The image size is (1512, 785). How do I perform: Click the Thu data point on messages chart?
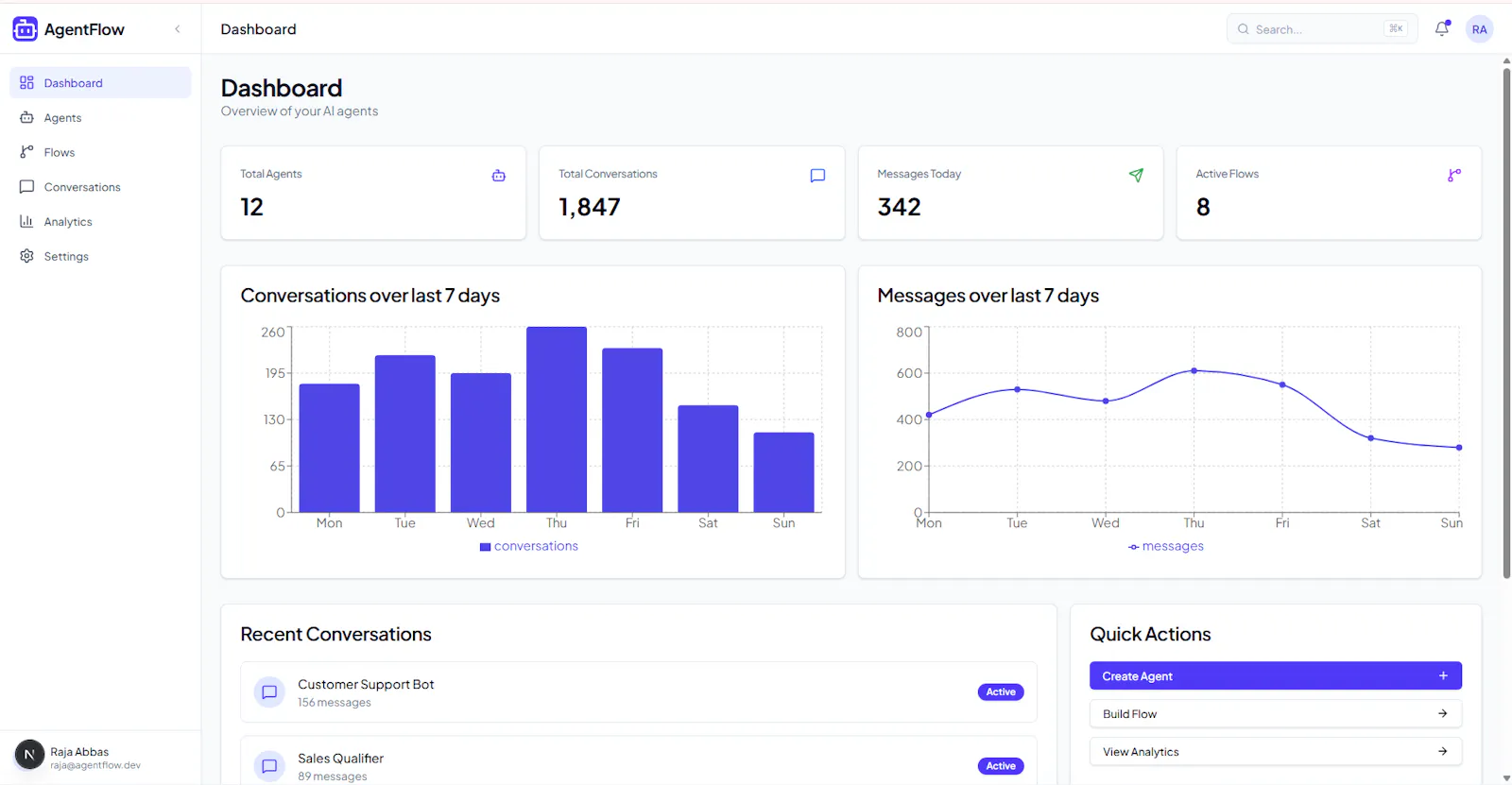pos(1194,370)
